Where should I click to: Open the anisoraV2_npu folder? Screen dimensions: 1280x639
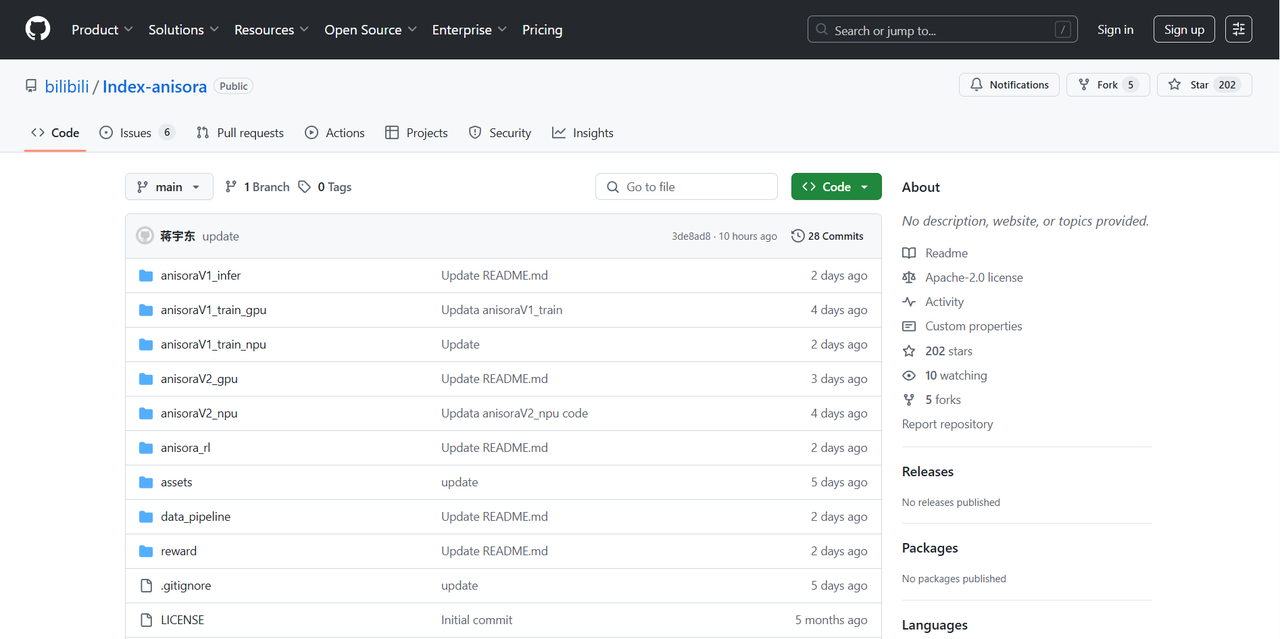click(x=199, y=414)
